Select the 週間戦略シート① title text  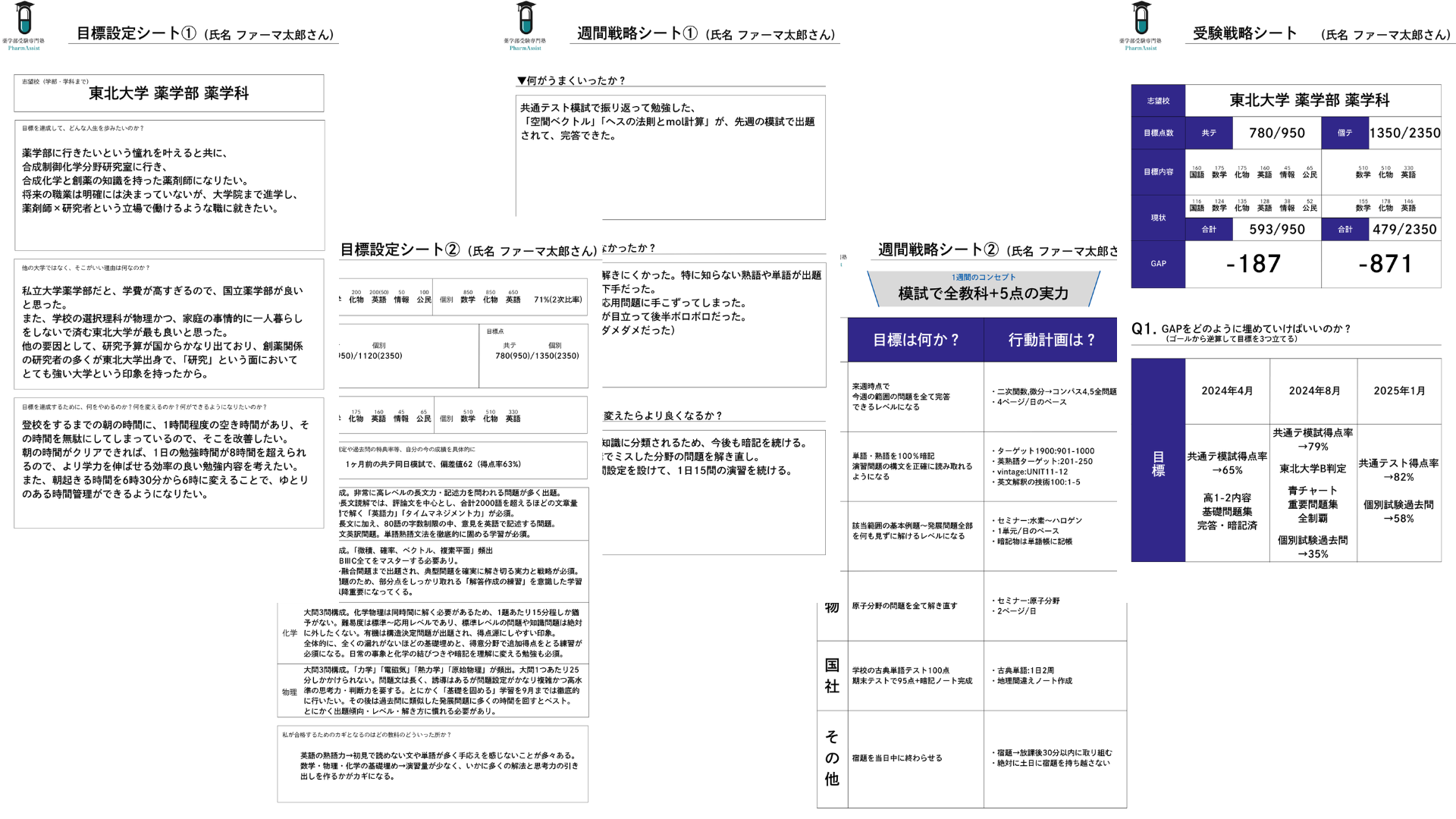[637, 33]
